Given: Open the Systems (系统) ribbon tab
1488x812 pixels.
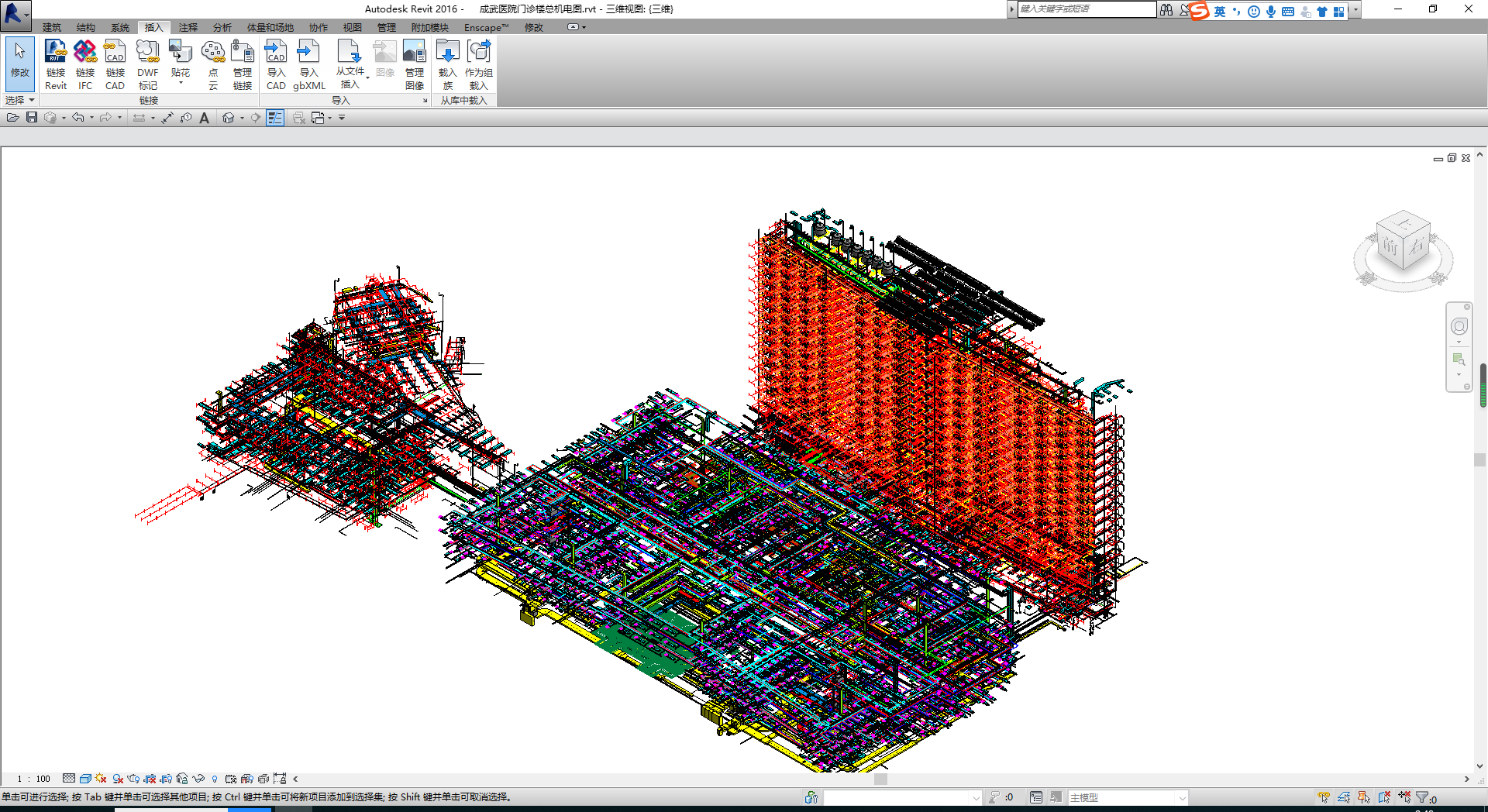Looking at the screenshot, I should [x=120, y=27].
